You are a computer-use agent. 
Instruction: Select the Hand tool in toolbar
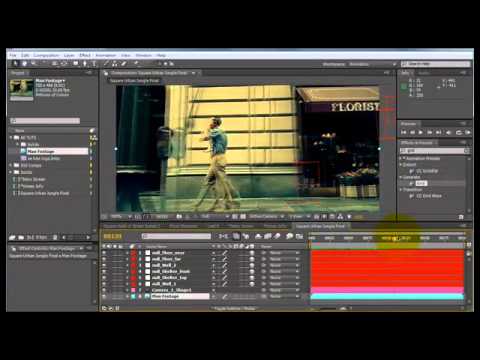pos(24,63)
